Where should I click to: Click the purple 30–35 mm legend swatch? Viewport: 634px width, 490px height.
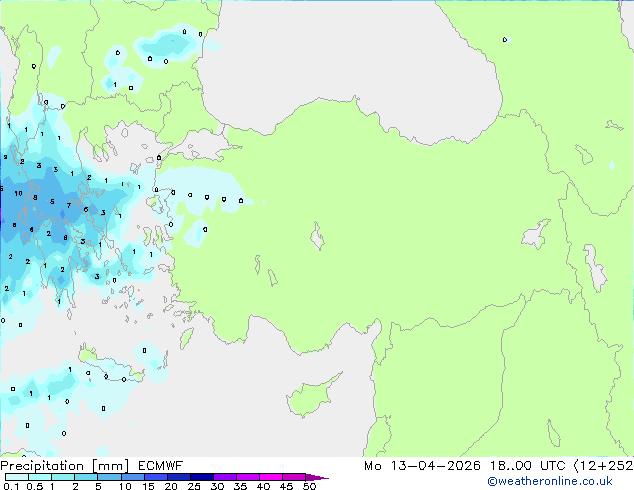point(225,477)
